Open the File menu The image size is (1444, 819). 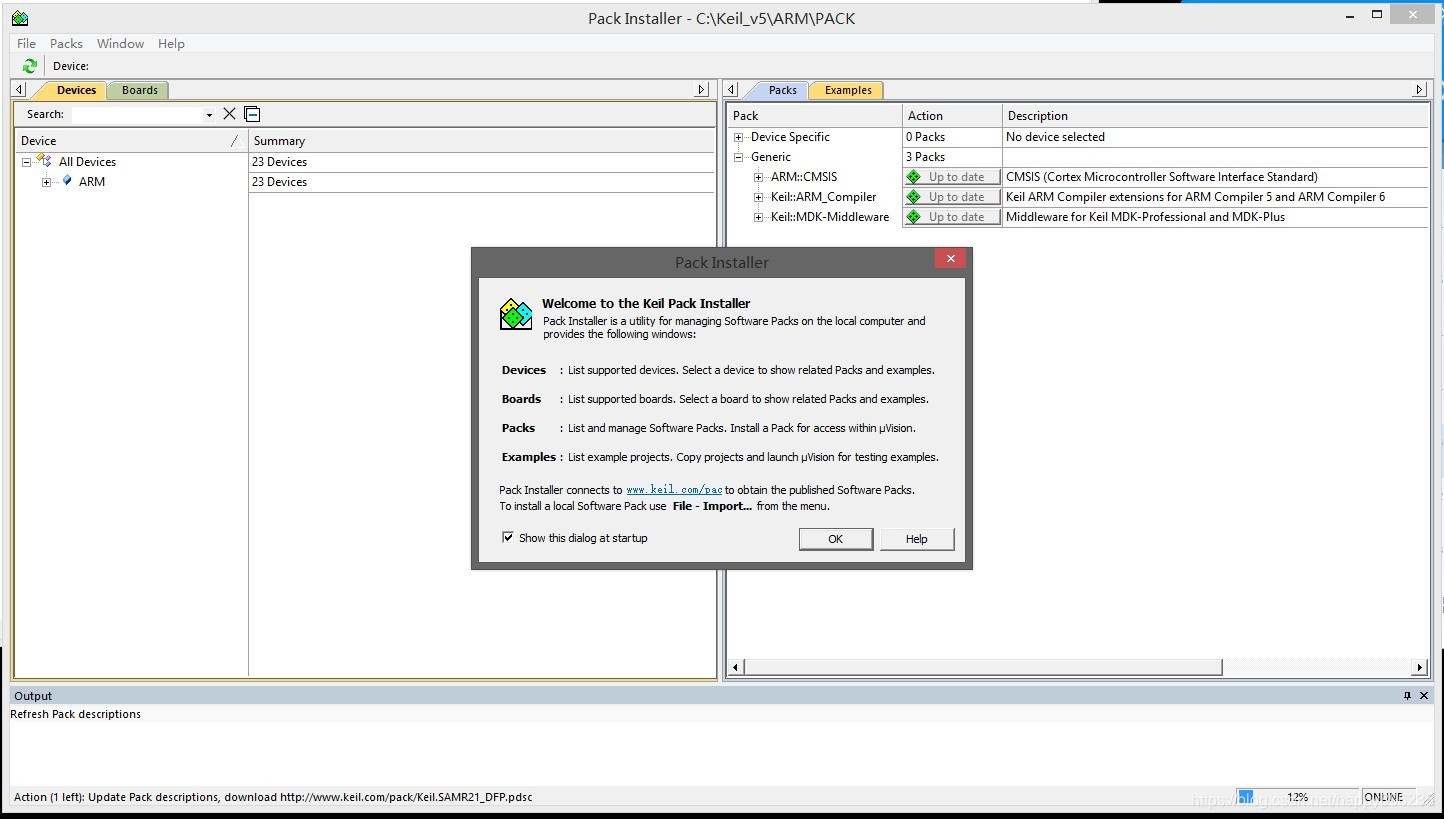[x=27, y=44]
